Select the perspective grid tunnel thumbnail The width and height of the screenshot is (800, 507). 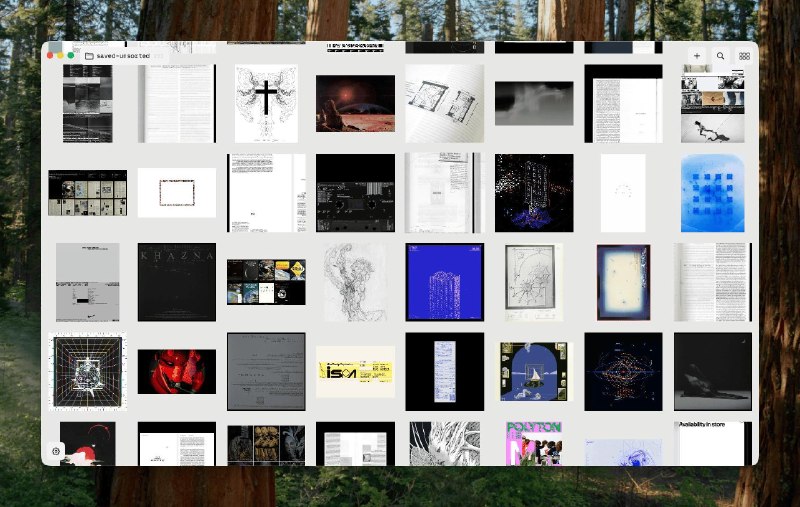coord(88,372)
